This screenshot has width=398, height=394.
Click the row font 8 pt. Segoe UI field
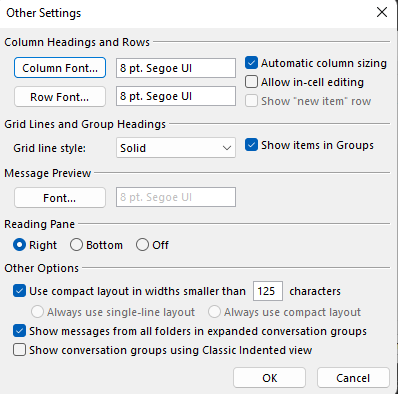click(x=176, y=96)
